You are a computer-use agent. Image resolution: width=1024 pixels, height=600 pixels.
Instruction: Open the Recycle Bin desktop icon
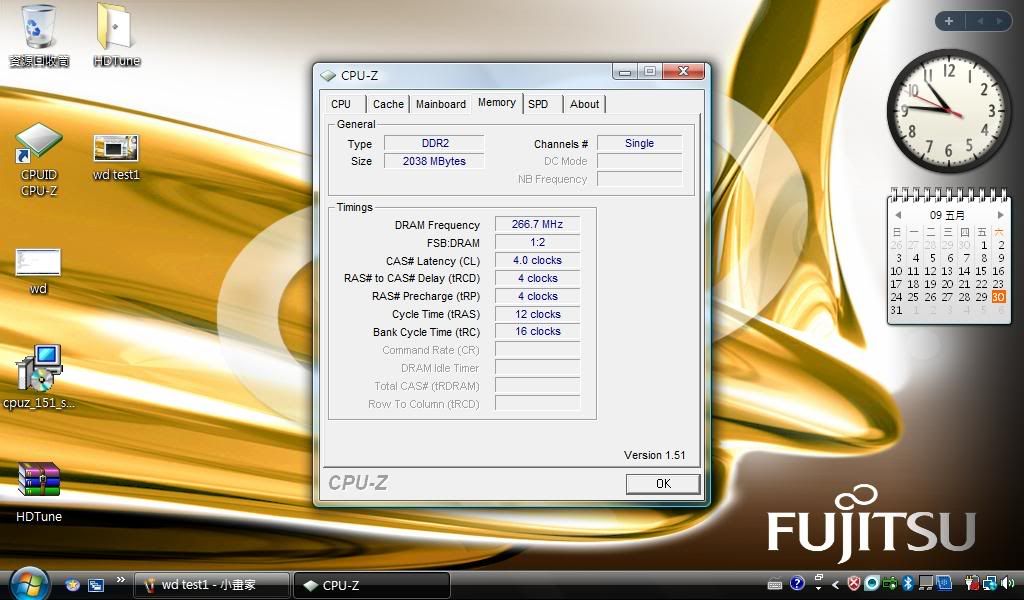tap(38, 36)
